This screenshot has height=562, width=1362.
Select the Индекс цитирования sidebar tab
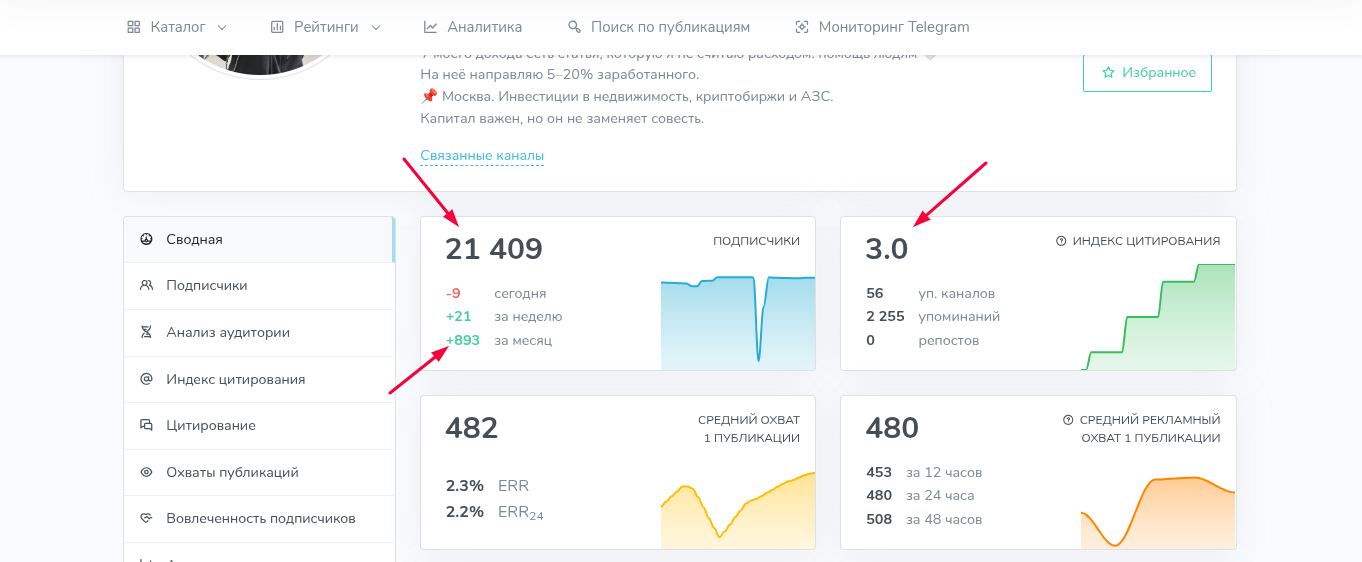click(259, 379)
